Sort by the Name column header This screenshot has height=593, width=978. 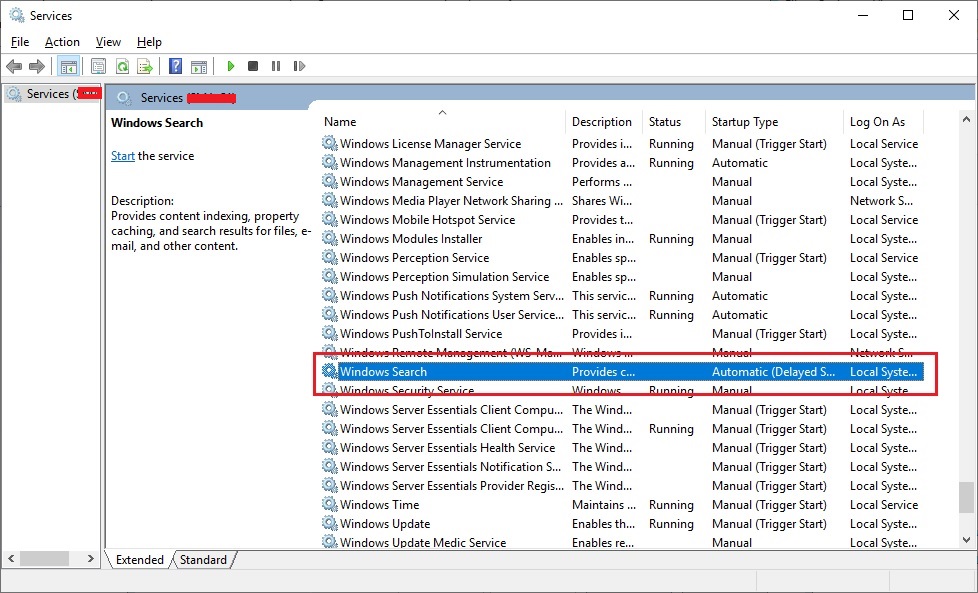(442, 122)
